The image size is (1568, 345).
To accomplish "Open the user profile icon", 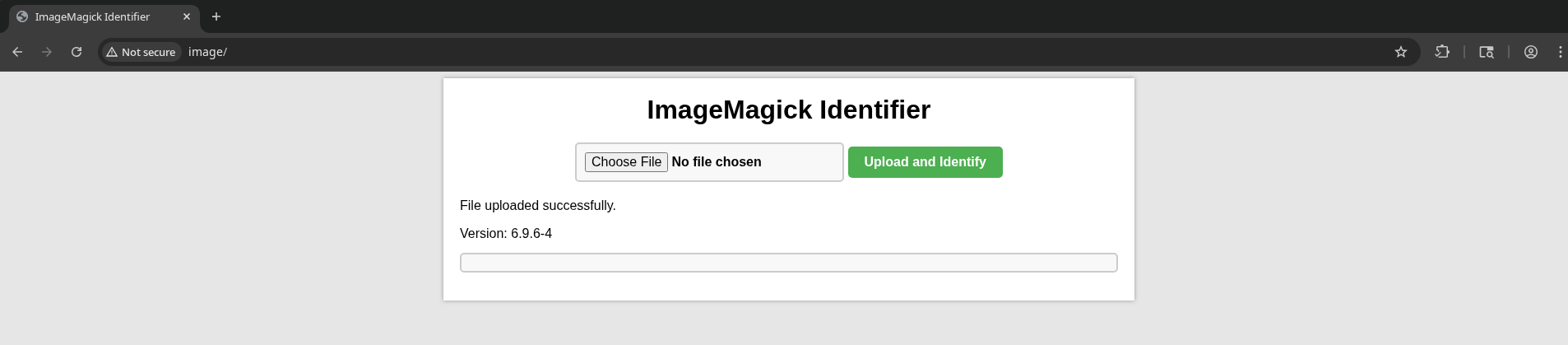I will (1531, 52).
